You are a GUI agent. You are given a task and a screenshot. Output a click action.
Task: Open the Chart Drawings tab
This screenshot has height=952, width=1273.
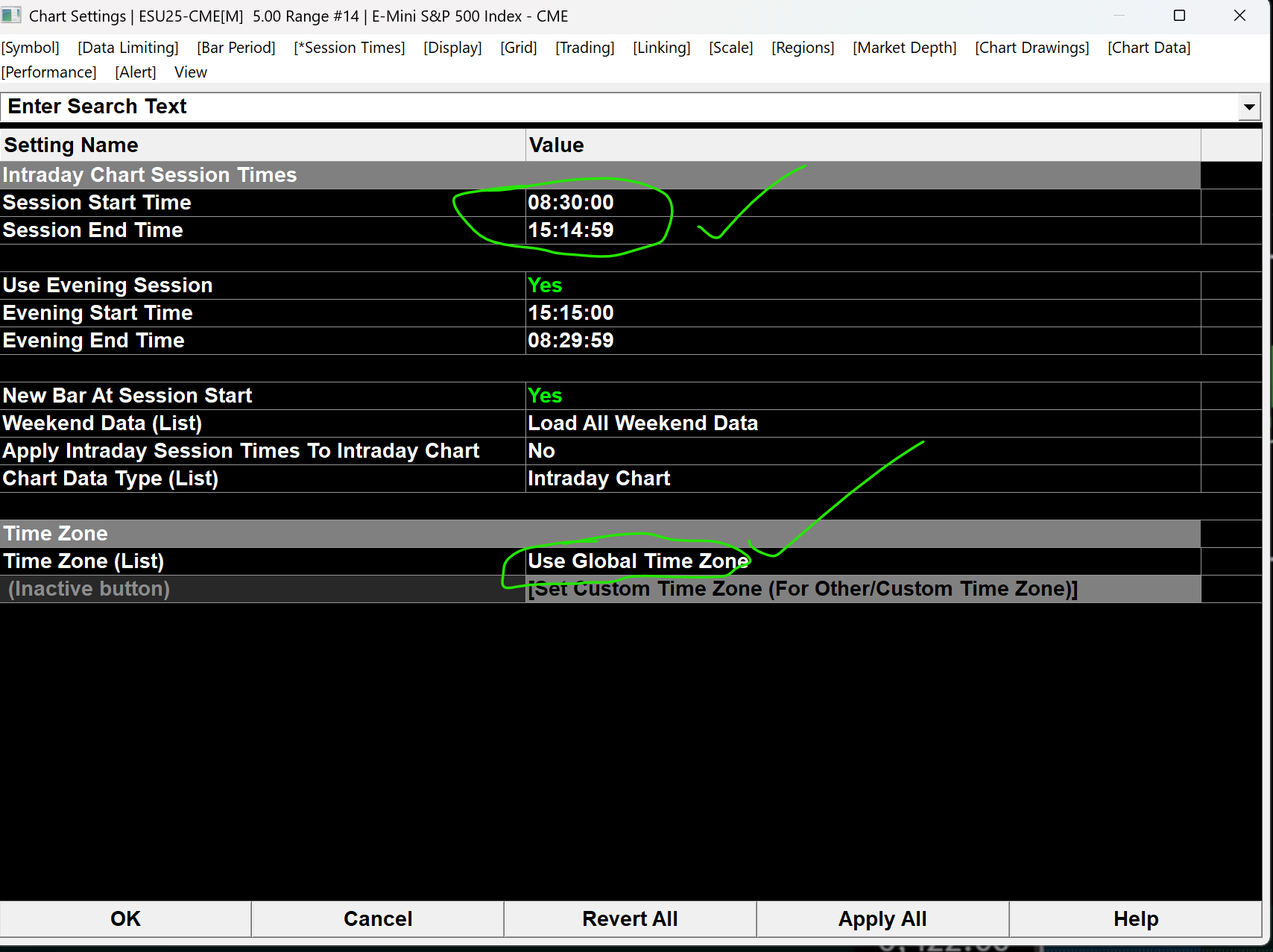pos(1032,48)
